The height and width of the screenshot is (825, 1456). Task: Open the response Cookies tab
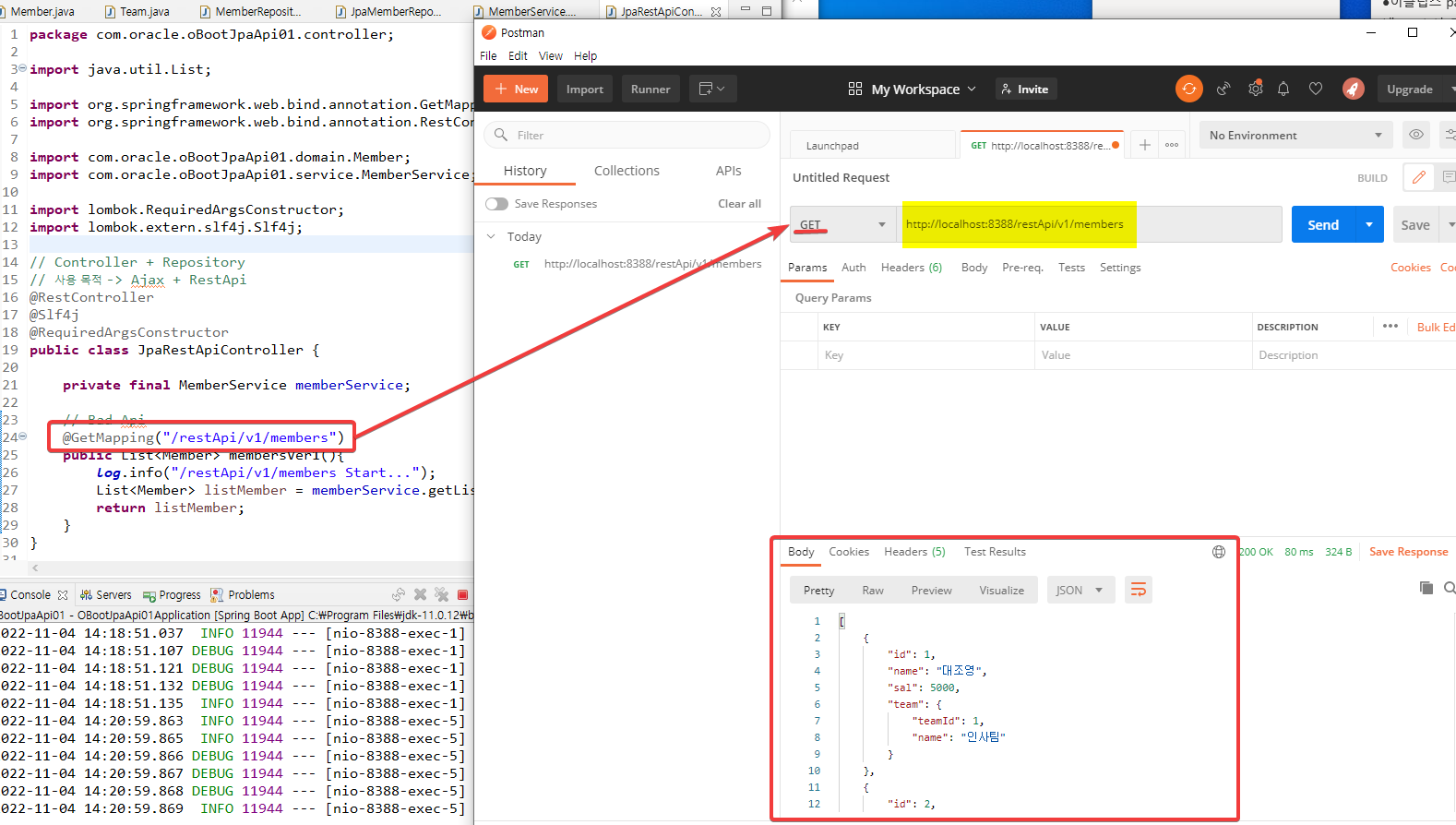(849, 552)
